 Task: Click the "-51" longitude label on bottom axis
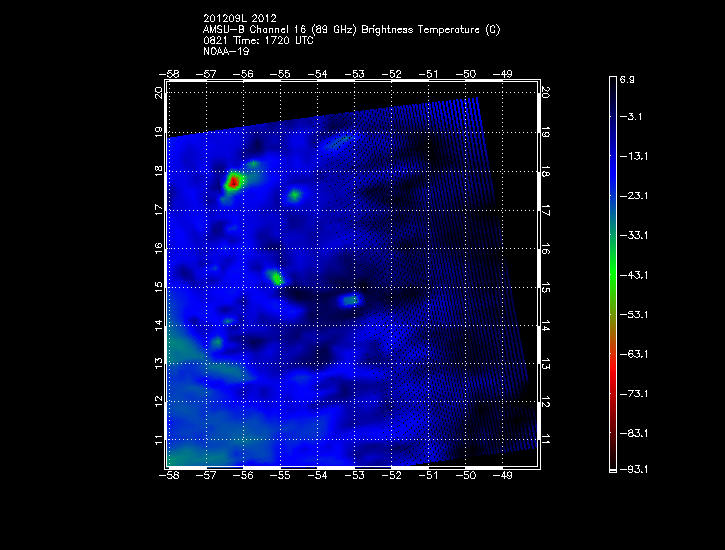click(428, 475)
